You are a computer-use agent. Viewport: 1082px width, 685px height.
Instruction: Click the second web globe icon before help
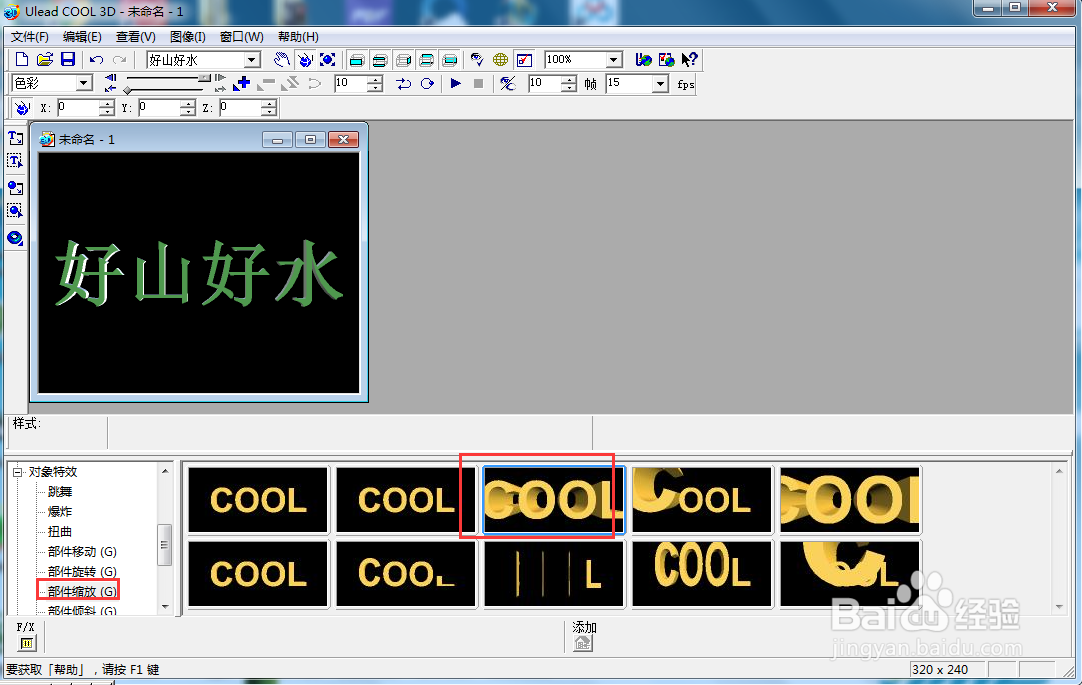667,60
